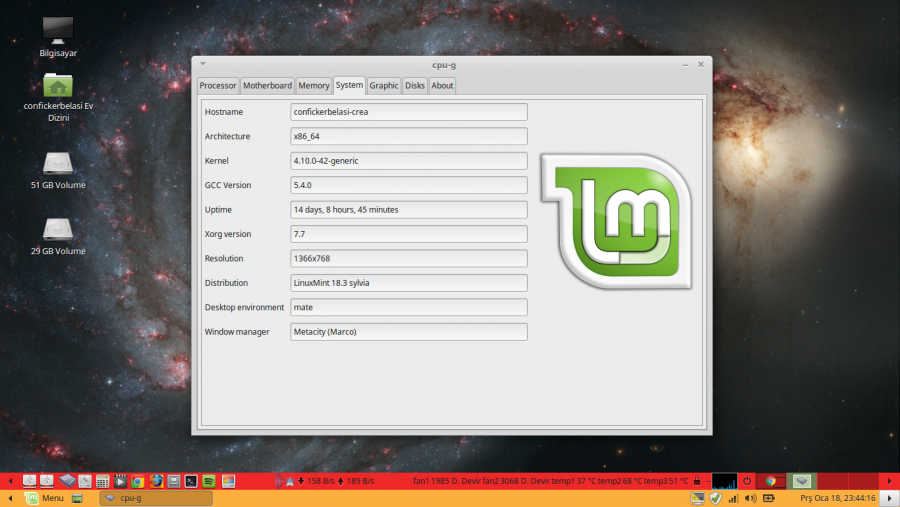Image resolution: width=900 pixels, height=507 pixels.
Task: Open the Bilgisayar desktop icon
Action: [x=58, y=37]
